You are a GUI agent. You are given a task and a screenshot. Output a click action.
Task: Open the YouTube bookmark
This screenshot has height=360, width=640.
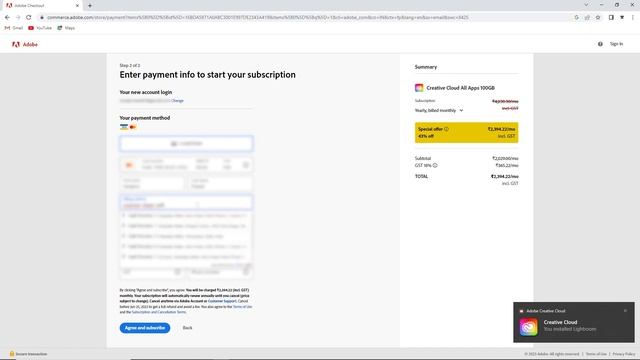40,28
